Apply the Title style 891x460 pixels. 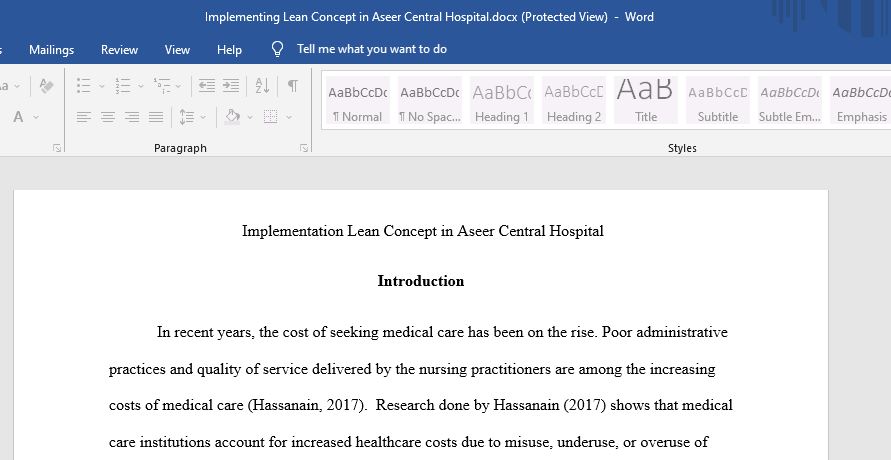point(646,101)
